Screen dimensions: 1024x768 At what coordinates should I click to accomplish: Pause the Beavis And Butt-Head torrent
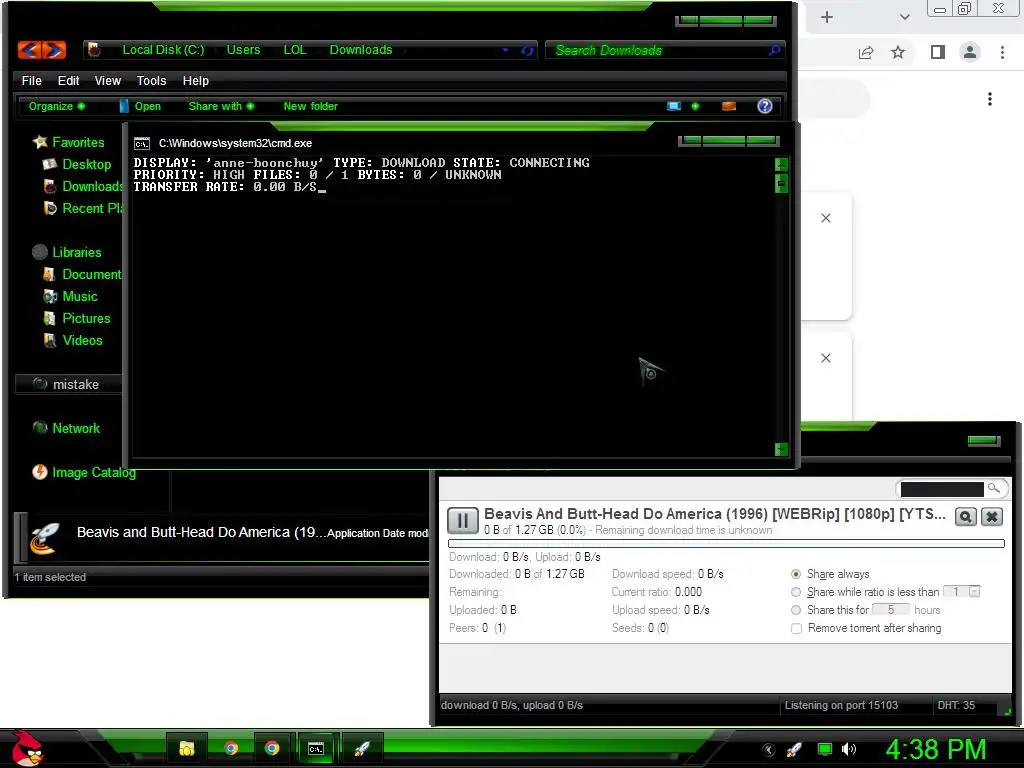[462, 520]
